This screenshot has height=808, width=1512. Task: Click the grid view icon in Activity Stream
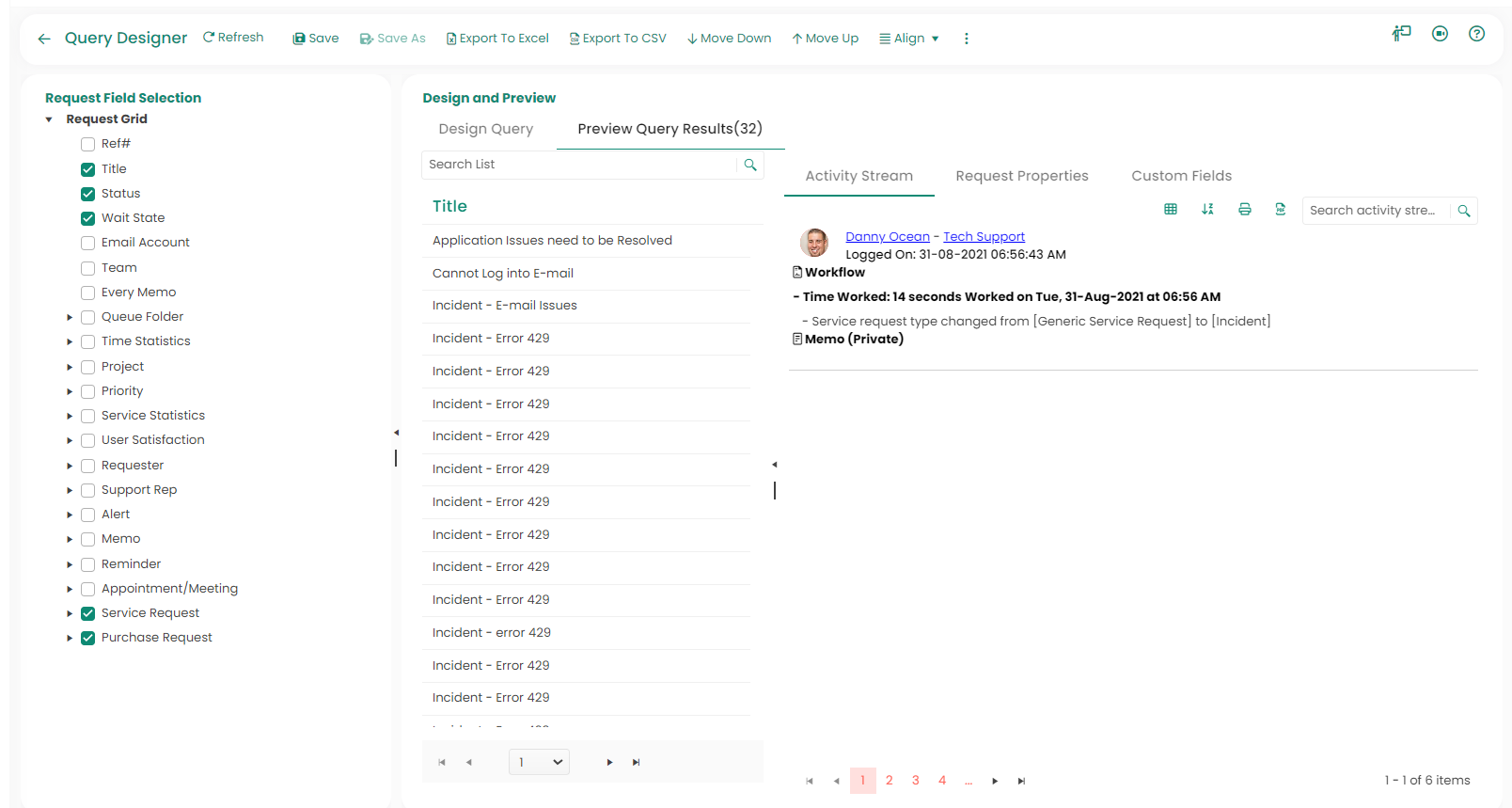[x=1171, y=210]
